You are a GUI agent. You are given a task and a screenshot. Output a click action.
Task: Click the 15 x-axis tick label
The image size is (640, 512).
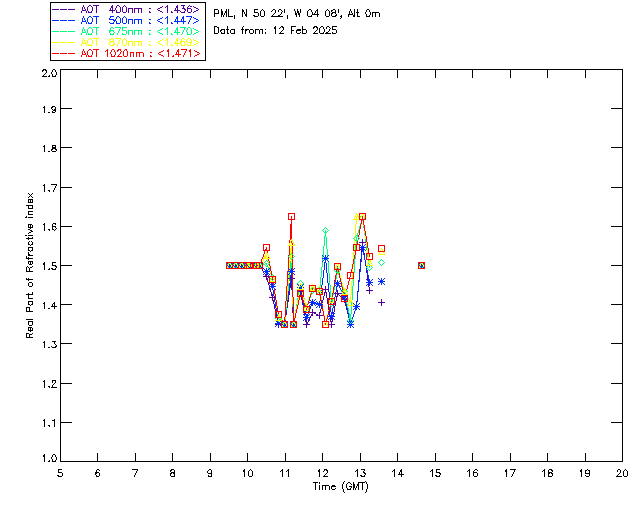point(435,473)
